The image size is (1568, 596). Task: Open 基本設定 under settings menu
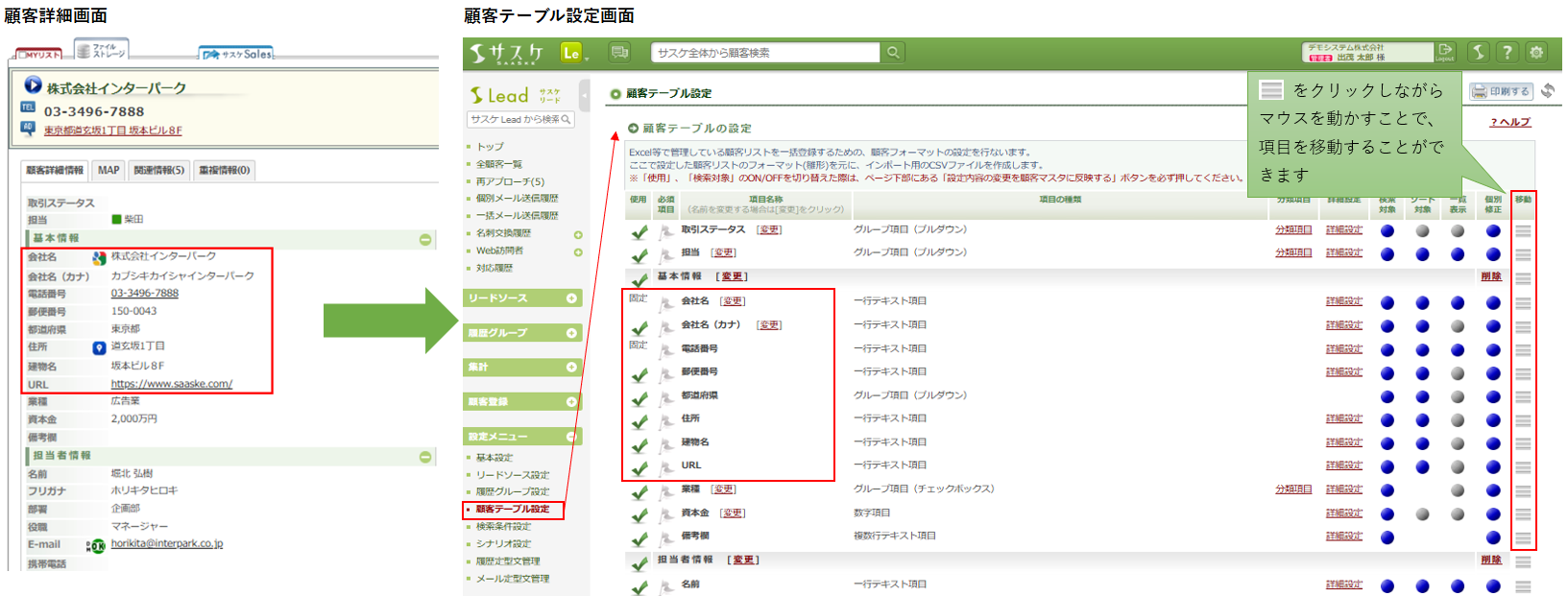pyautogui.click(x=495, y=458)
